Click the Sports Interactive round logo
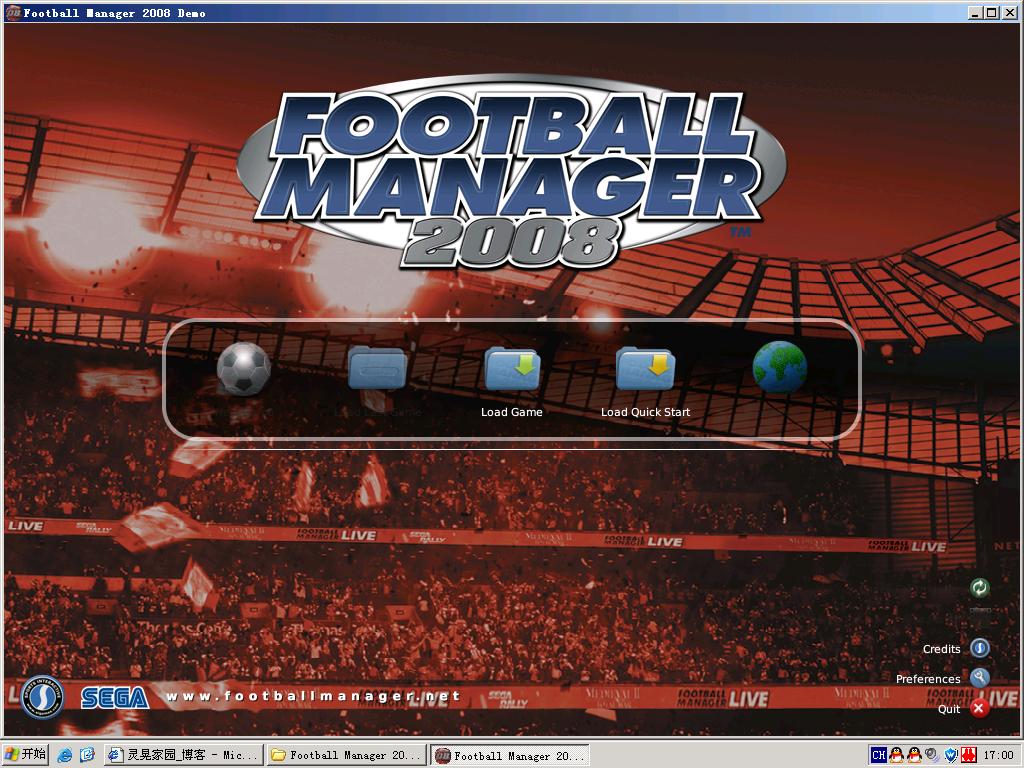 click(x=42, y=697)
